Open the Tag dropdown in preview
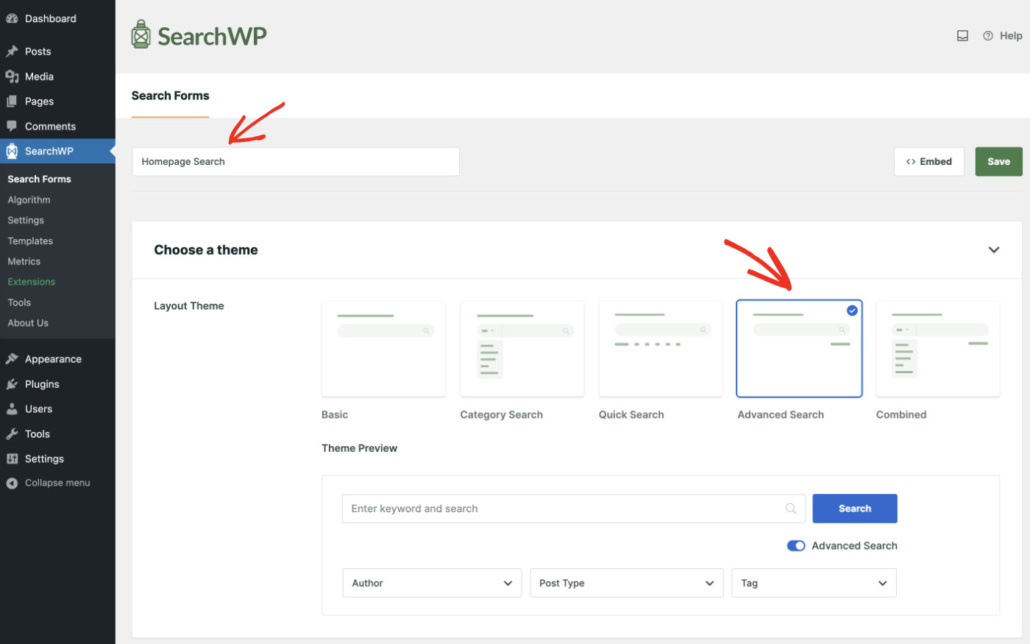The width and height of the screenshot is (1030, 644). tap(813, 583)
